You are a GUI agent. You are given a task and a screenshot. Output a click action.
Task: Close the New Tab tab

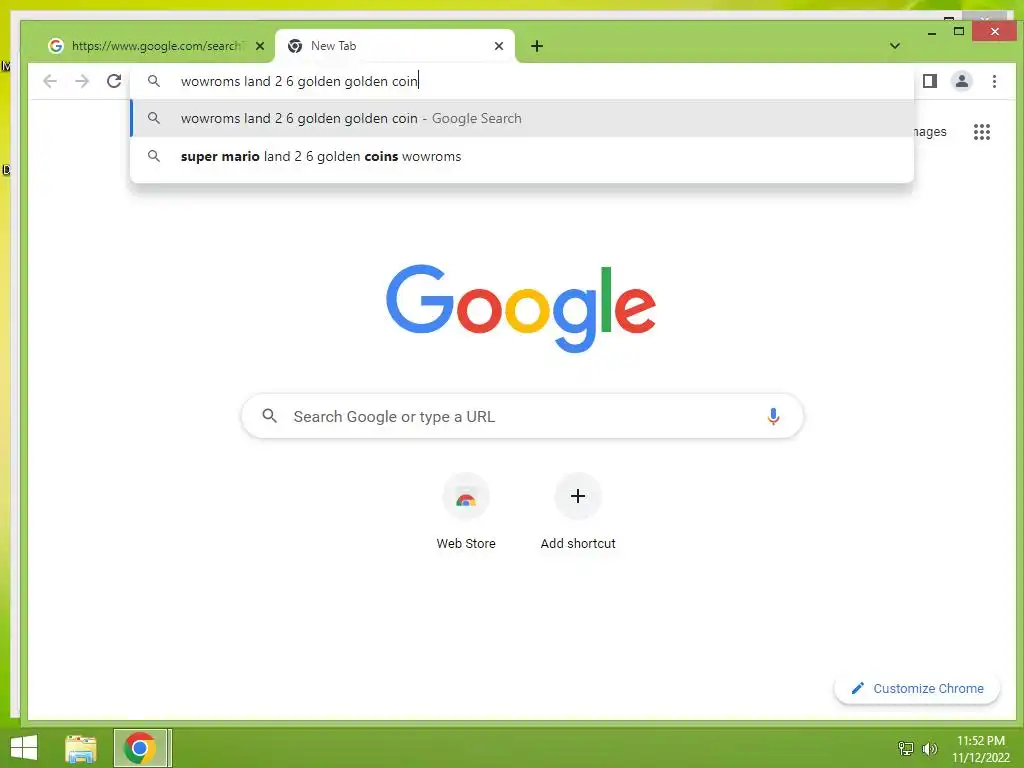click(499, 46)
